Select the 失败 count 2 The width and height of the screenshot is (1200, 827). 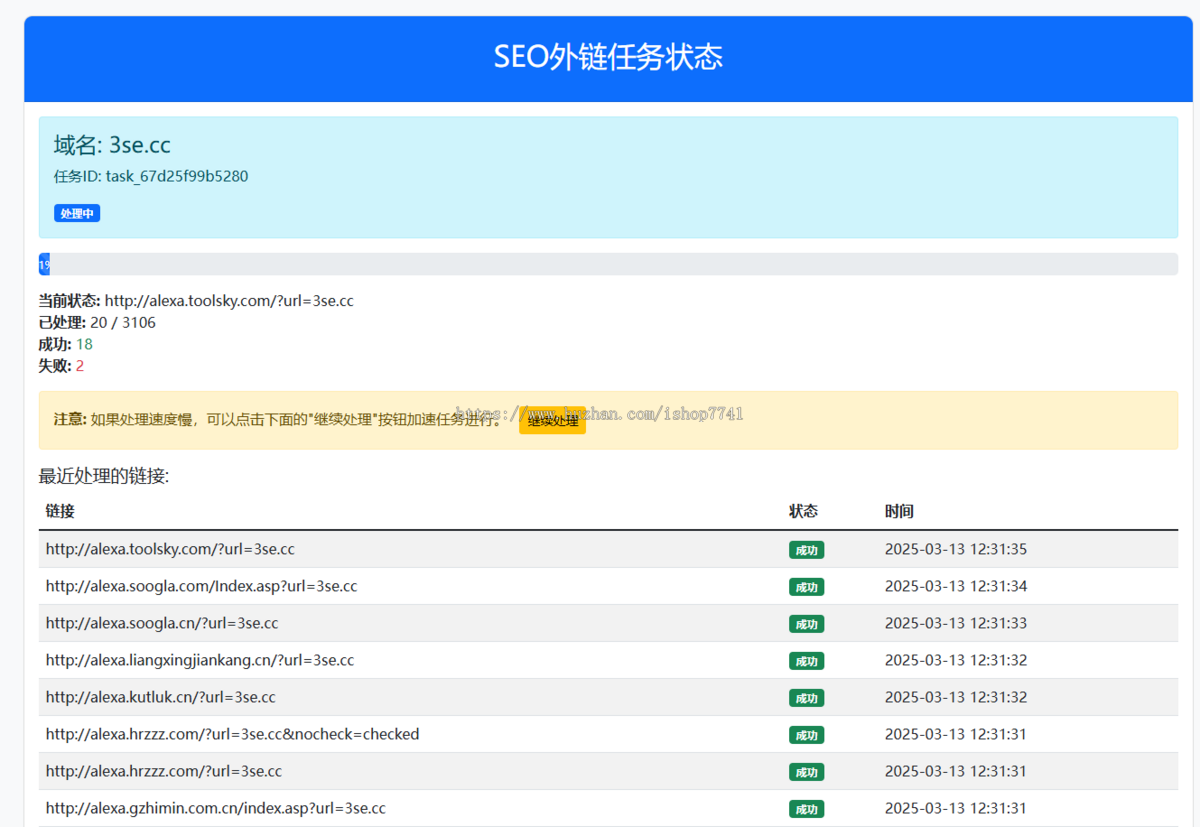80,366
